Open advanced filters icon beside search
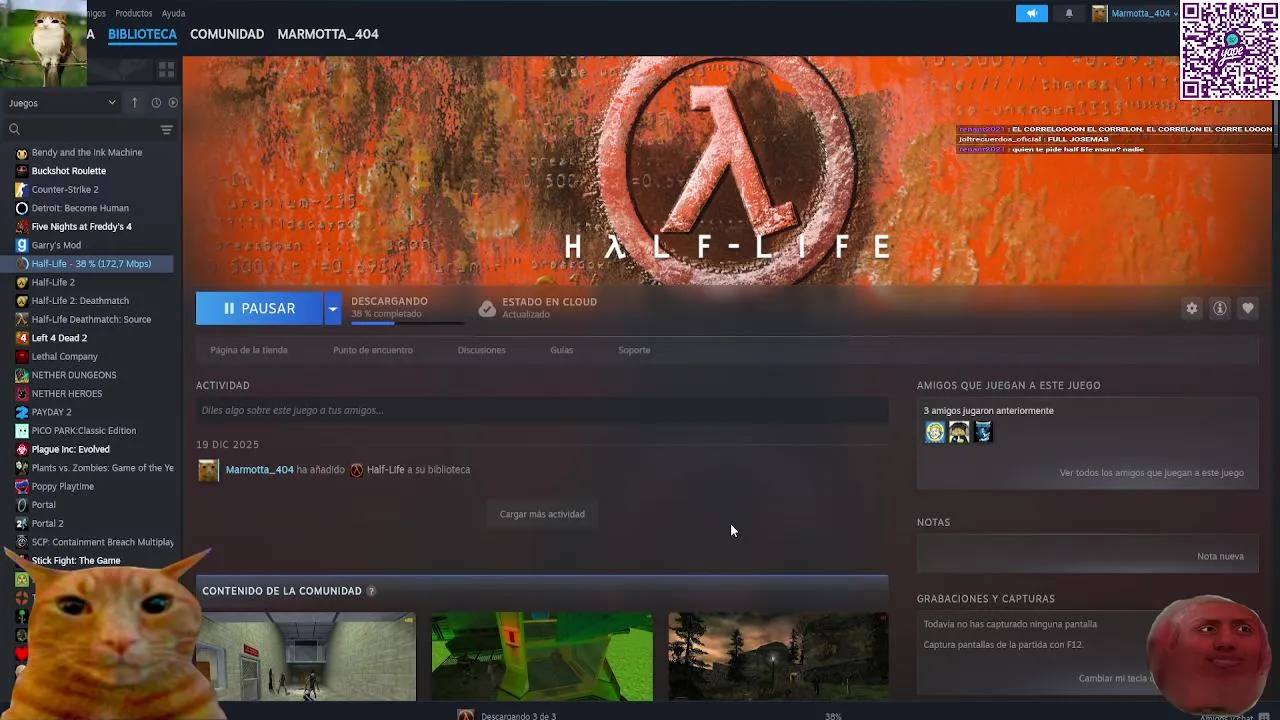Image resolution: width=1280 pixels, height=720 pixels. pos(167,129)
